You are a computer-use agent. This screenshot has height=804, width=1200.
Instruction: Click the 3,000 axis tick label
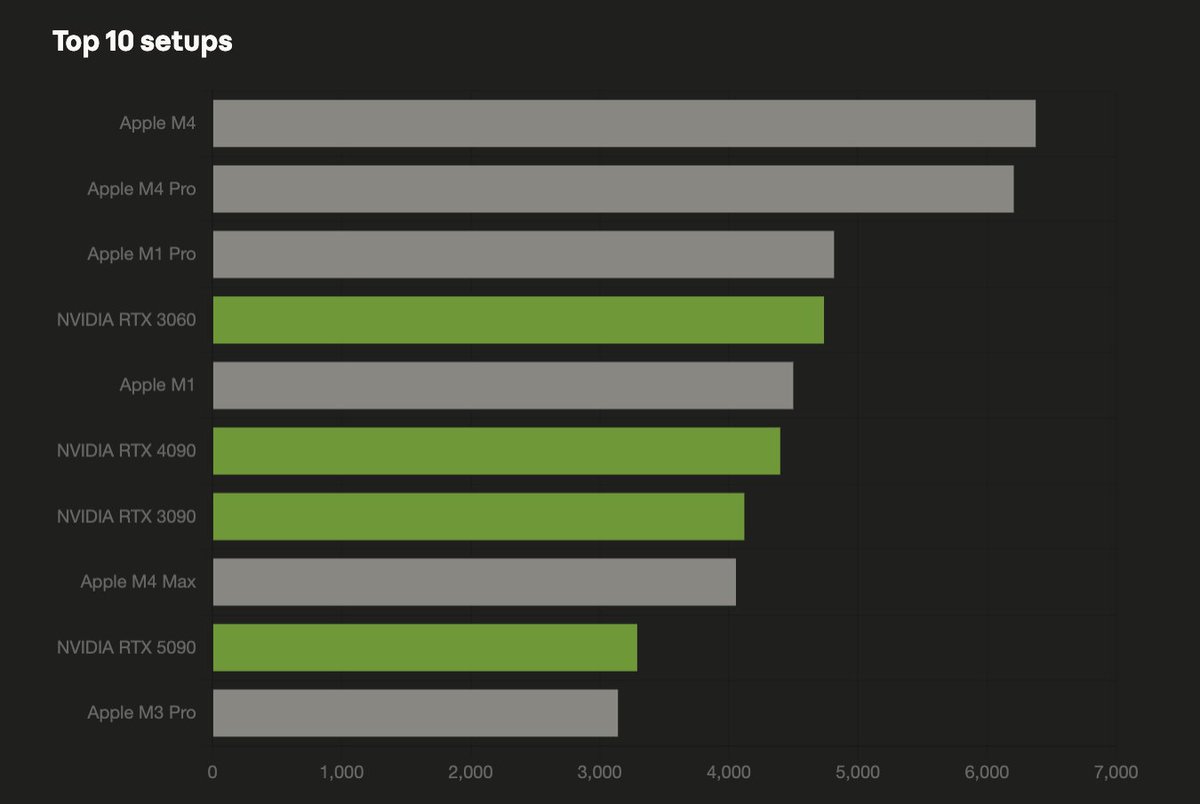[x=598, y=772]
